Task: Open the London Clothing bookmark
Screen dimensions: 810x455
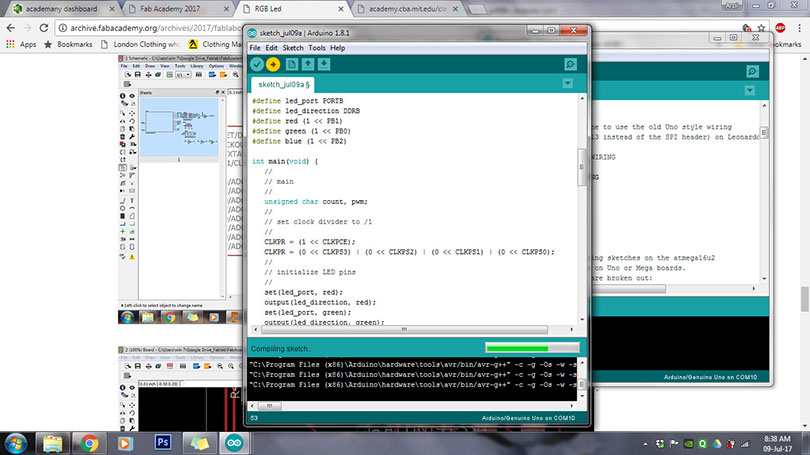Action: [141, 44]
